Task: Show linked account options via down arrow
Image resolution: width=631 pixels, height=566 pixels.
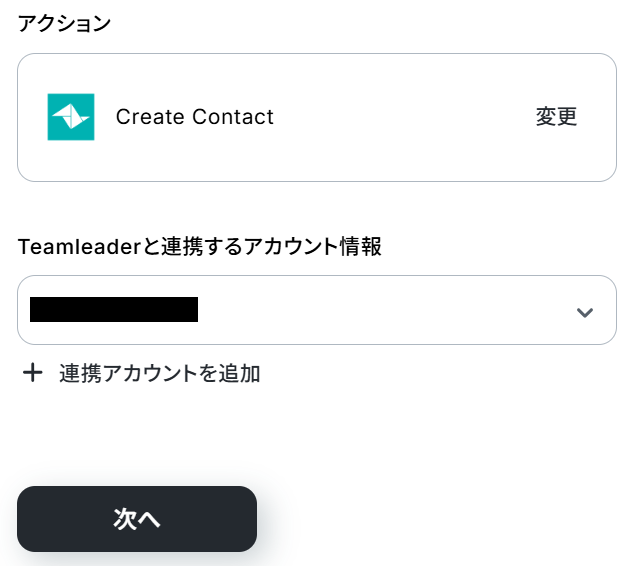Action: tap(585, 312)
